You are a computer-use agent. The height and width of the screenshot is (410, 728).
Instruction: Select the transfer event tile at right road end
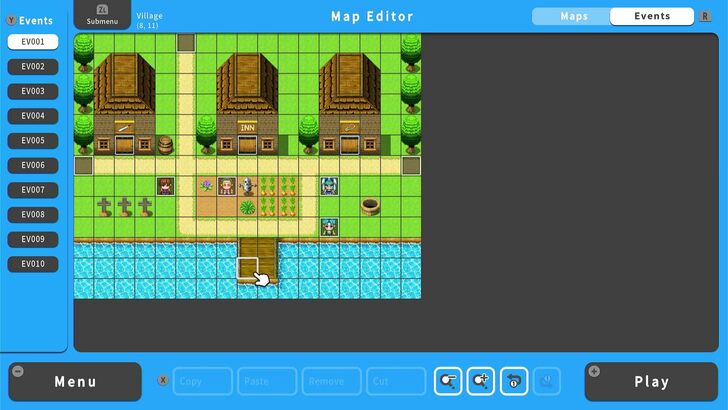[411, 166]
